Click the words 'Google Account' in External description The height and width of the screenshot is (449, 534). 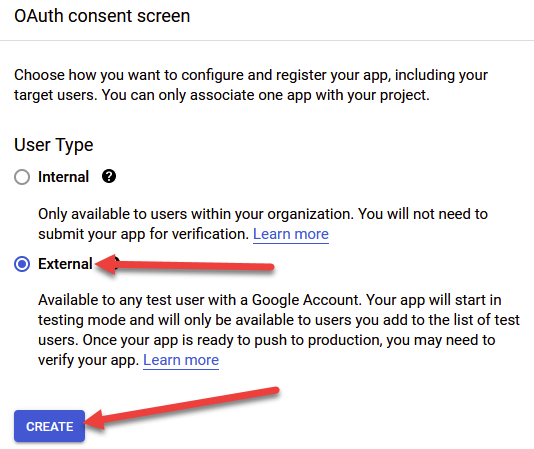point(306,300)
